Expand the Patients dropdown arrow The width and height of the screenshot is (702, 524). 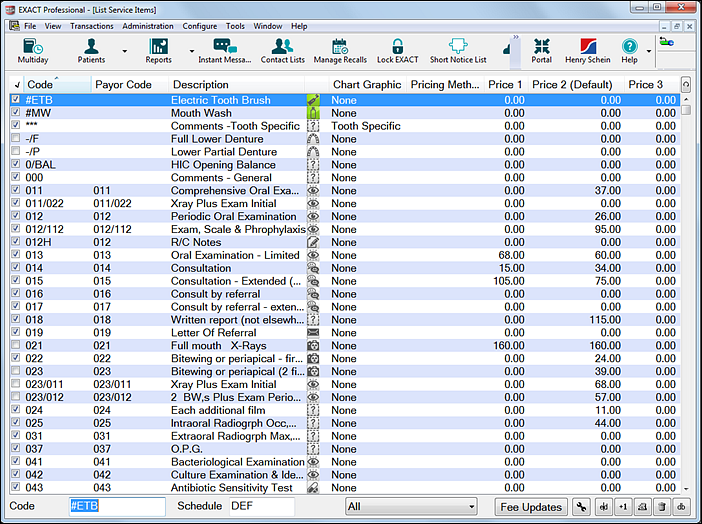point(125,51)
